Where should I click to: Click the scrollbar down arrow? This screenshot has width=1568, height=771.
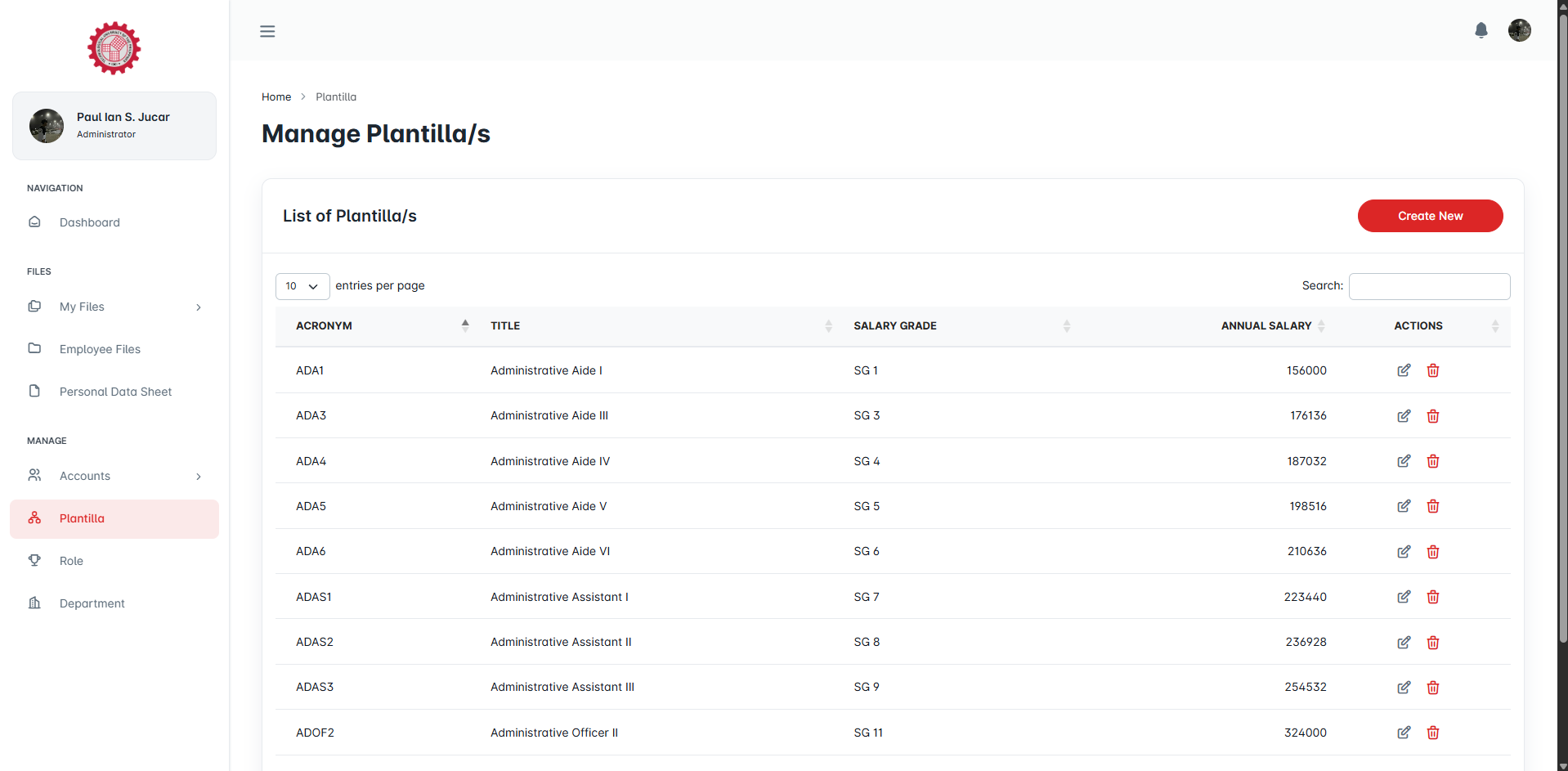1562,766
